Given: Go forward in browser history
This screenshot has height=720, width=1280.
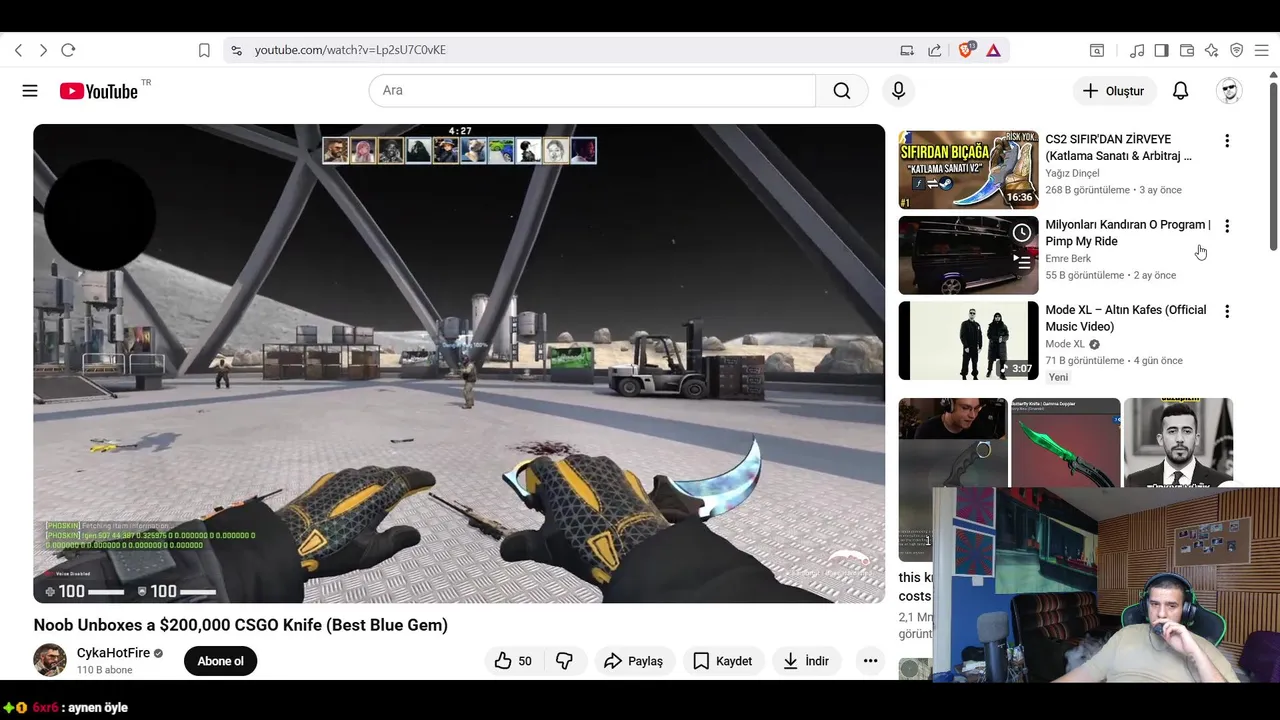Looking at the screenshot, I should click(43, 50).
